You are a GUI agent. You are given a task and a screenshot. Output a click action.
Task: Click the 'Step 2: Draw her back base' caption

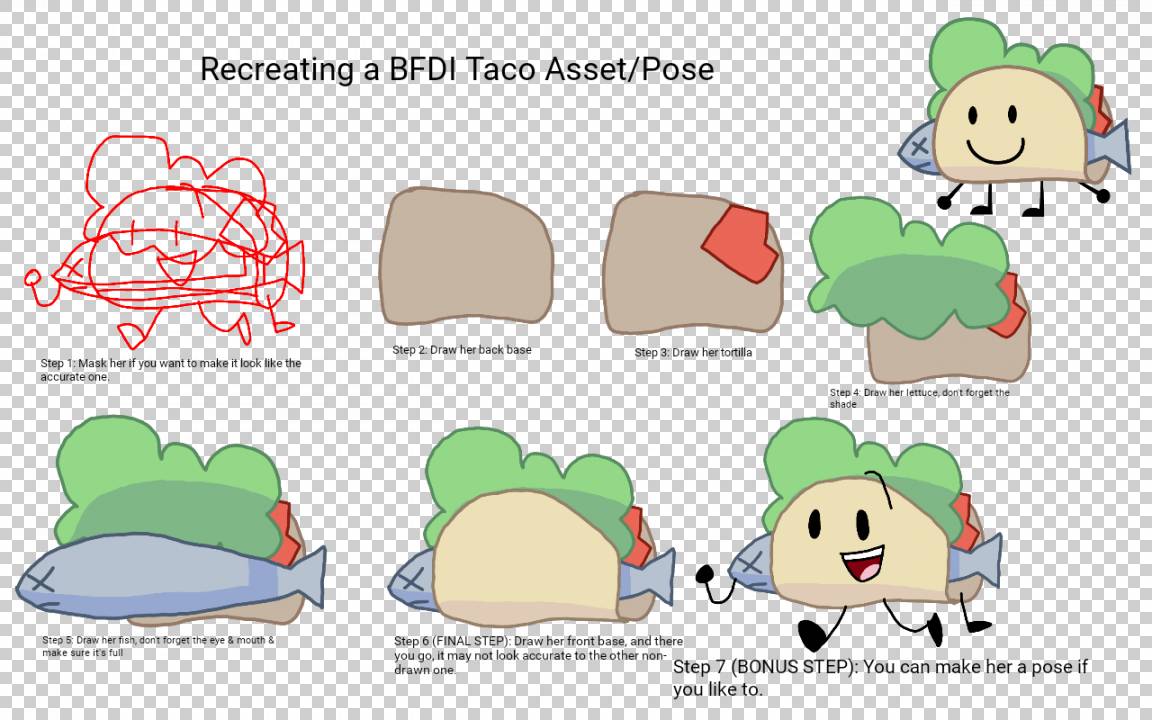click(462, 350)
